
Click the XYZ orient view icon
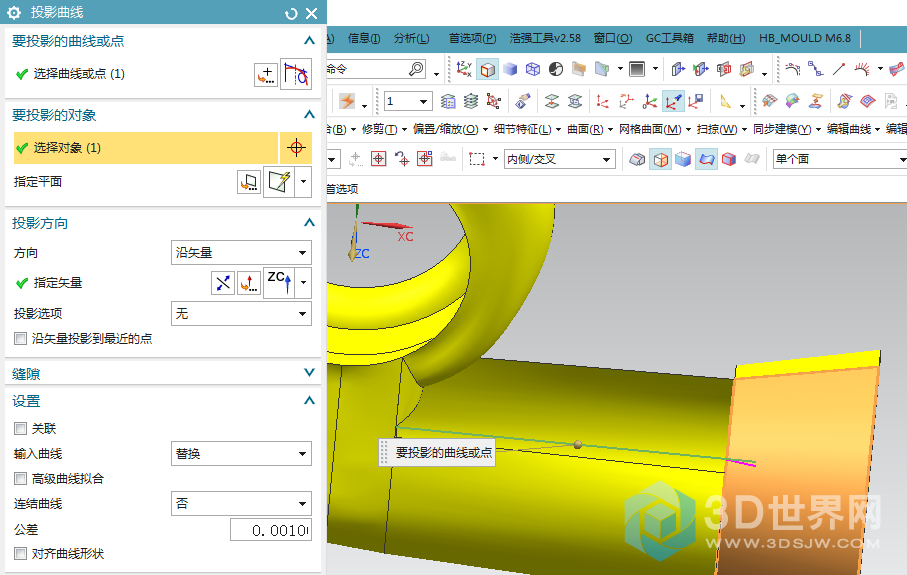coord(464,69)
